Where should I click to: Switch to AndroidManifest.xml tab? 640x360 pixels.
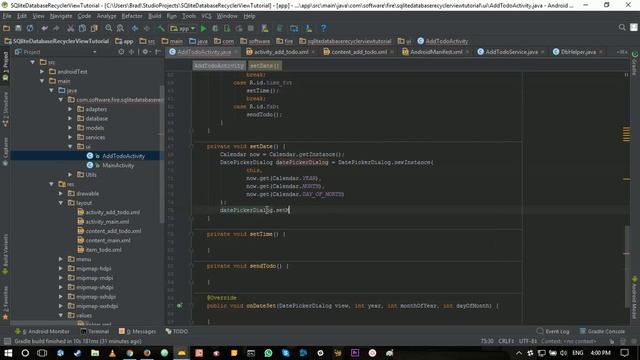(436, 52)
